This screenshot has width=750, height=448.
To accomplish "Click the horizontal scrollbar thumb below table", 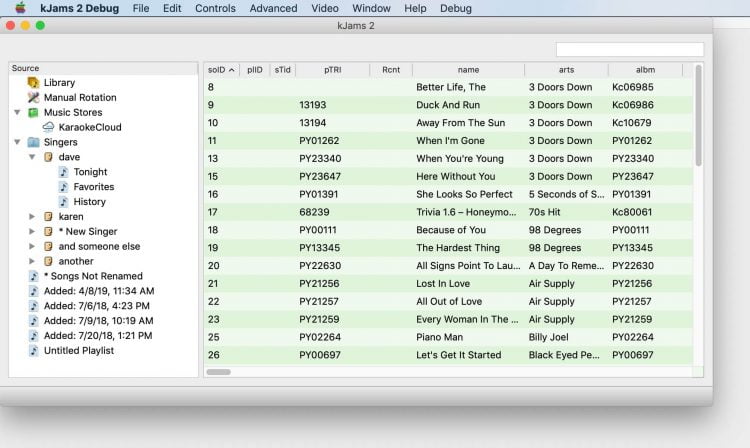I will [x=219, y=372].
